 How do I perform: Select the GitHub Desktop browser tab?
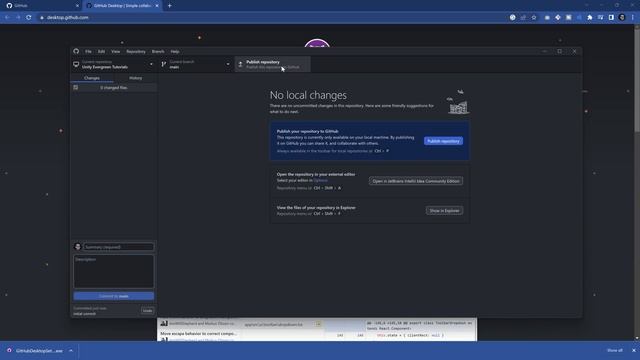click(122, 6)
